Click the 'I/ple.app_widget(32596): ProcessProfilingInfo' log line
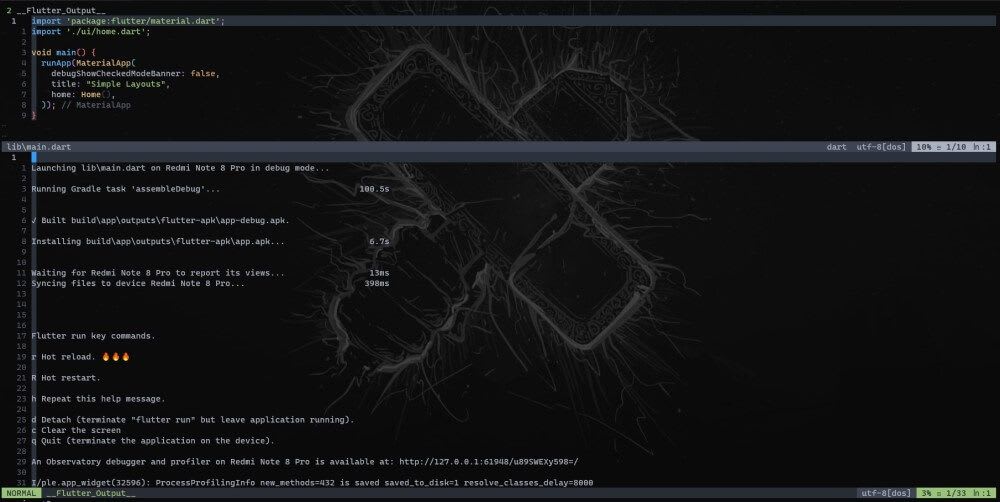 point(312,483)
